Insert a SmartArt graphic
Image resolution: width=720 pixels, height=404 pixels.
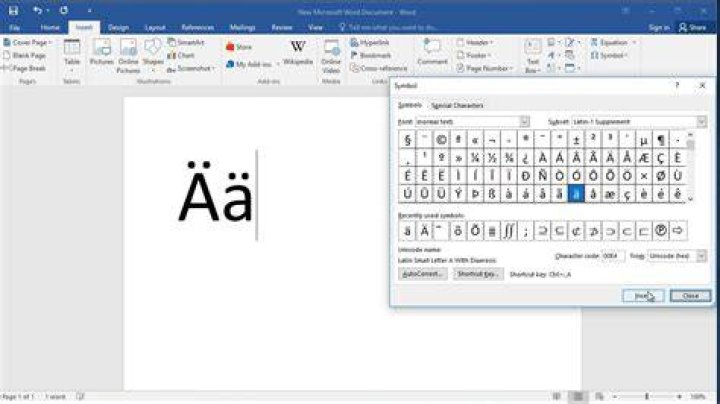[x=186, y=43]
